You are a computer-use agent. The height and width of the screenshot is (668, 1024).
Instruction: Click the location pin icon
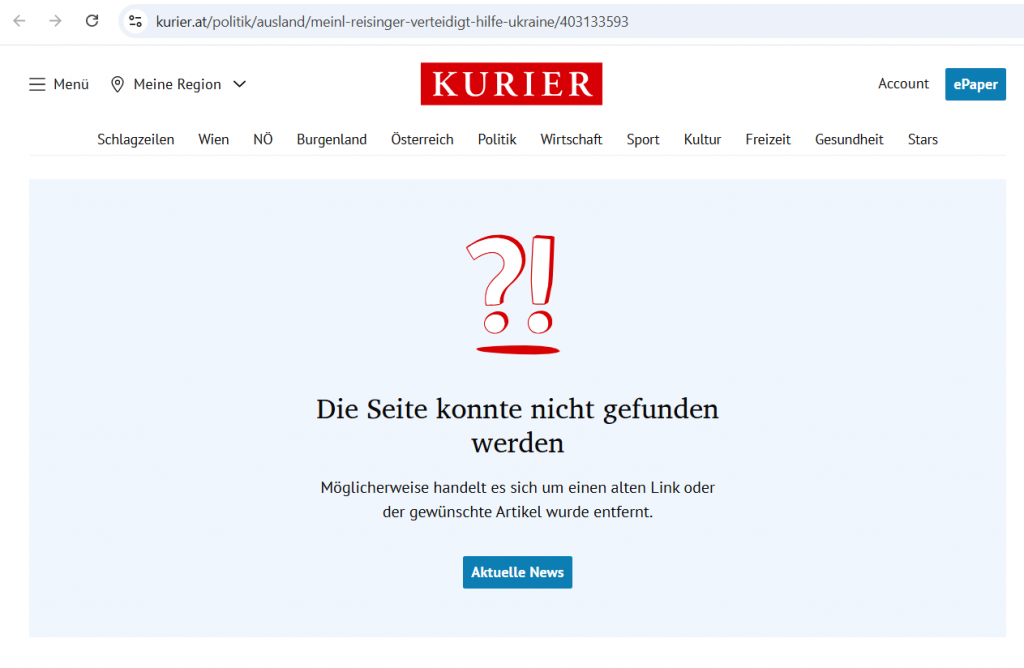118,85
